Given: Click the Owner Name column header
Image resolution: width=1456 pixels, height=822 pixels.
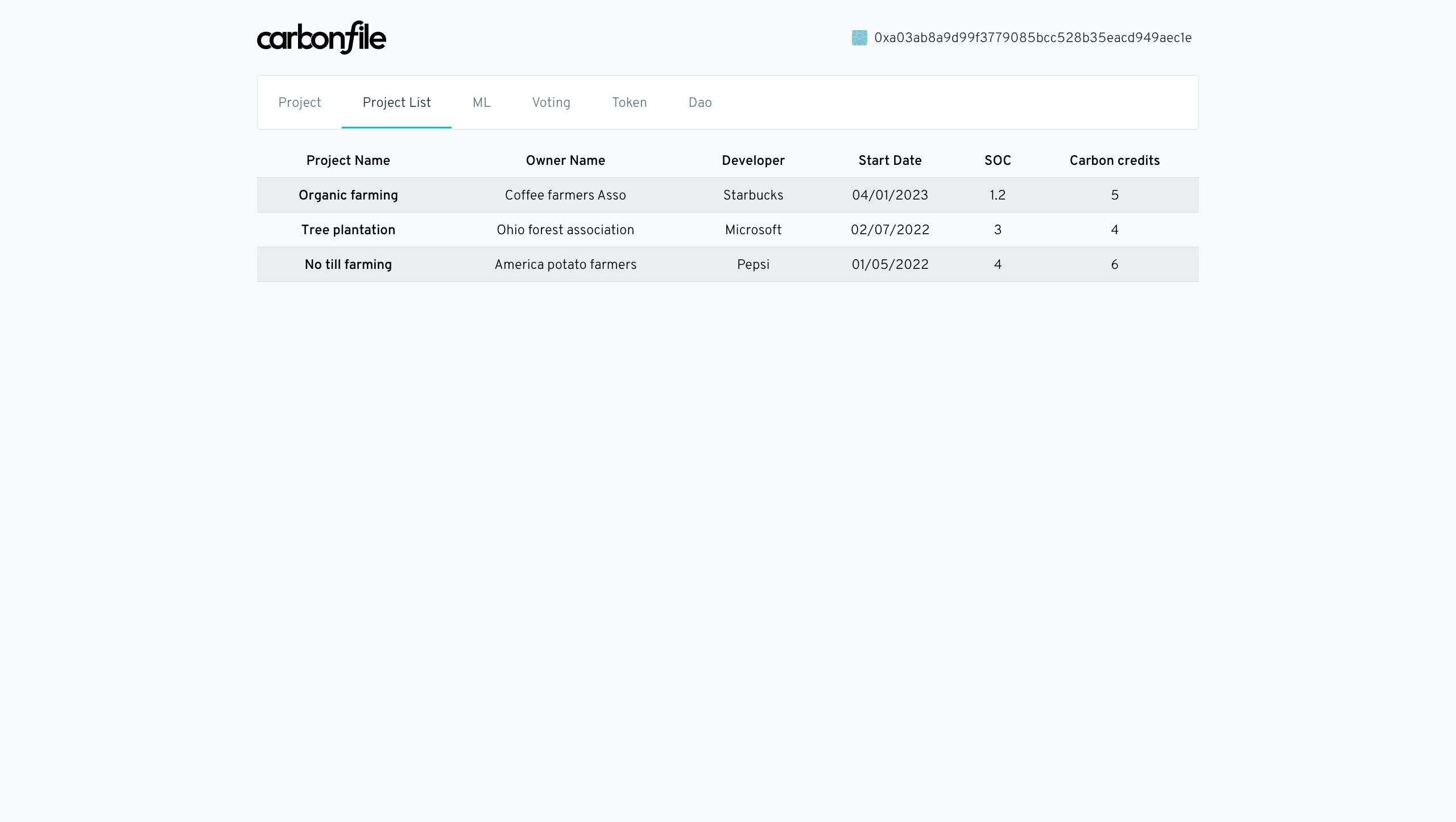Looking at the screenshot, I should pos(565,160).
